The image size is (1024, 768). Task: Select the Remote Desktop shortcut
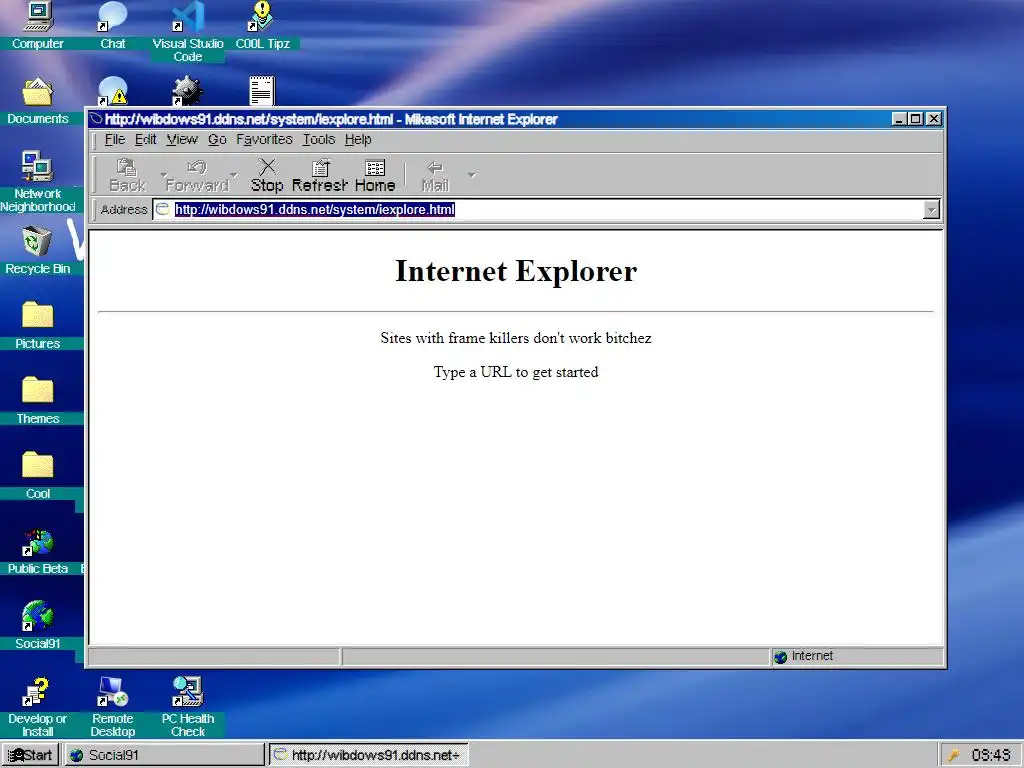tap(112, 707)
